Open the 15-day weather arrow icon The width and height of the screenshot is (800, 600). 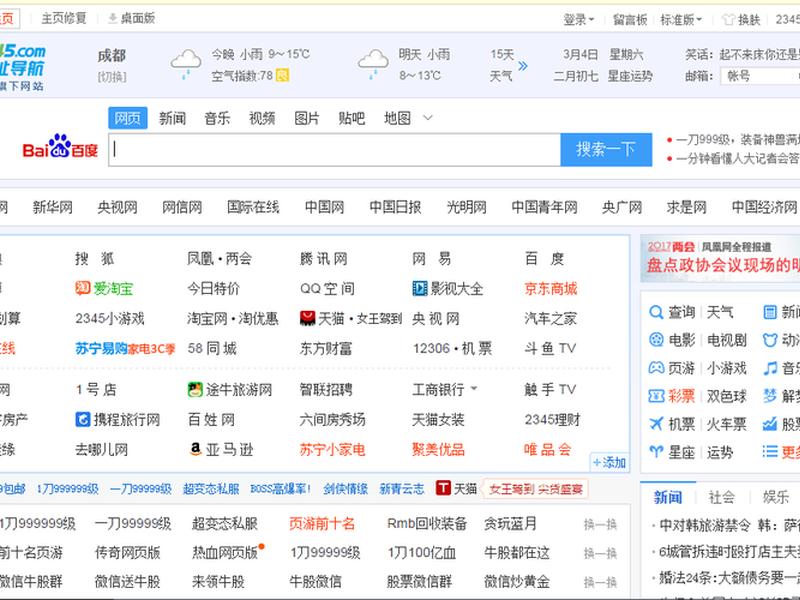coord(523,66)
